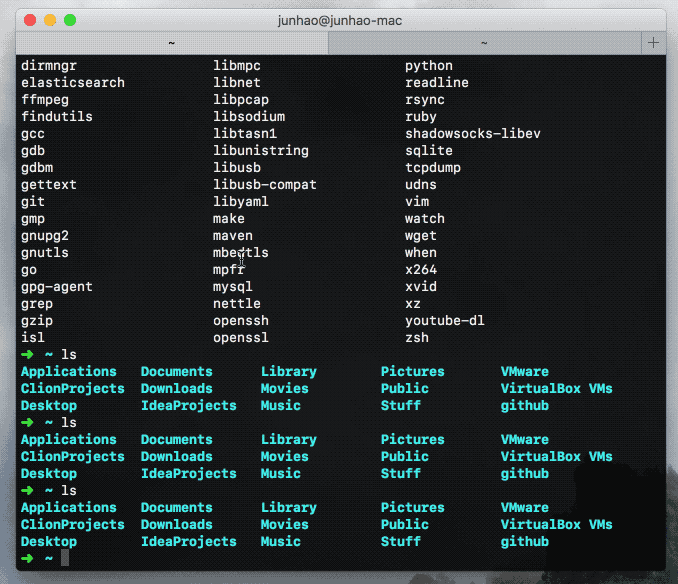Screen dimensions: 678x584
Task: Click the green arrow on the empty prompt line
Action: pos(27,558)
